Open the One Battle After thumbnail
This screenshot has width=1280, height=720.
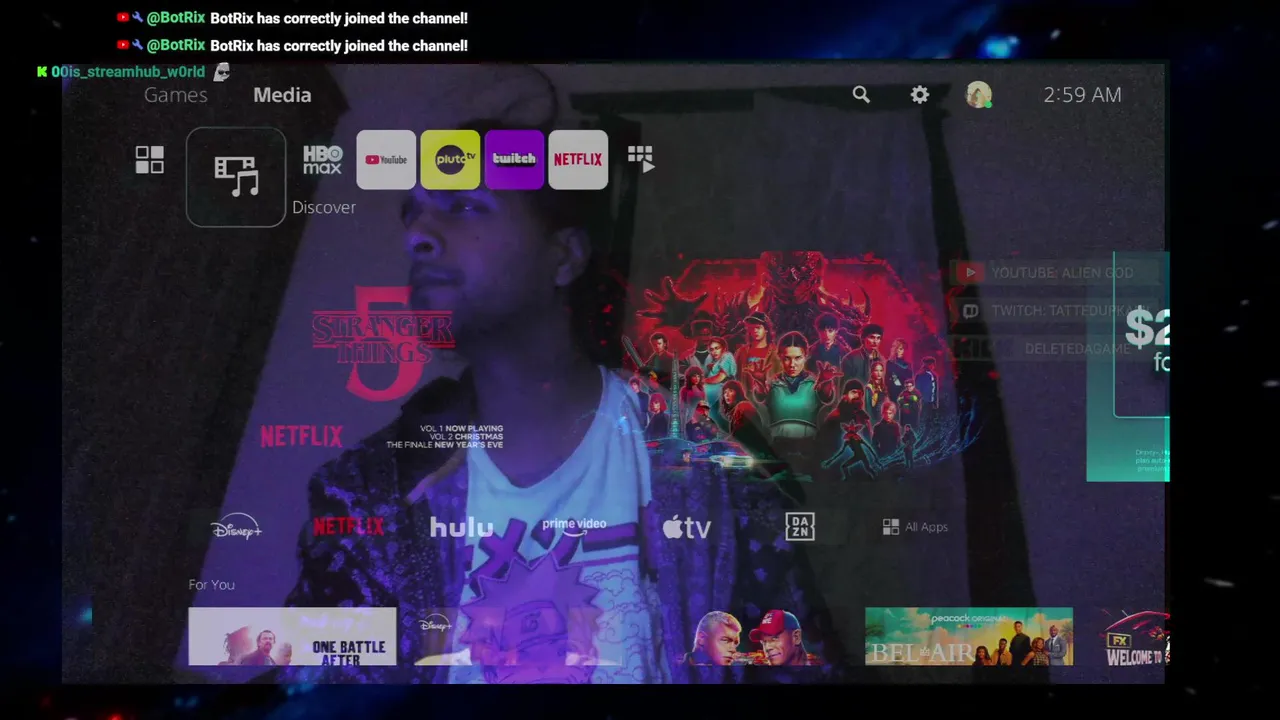[292, 636]
